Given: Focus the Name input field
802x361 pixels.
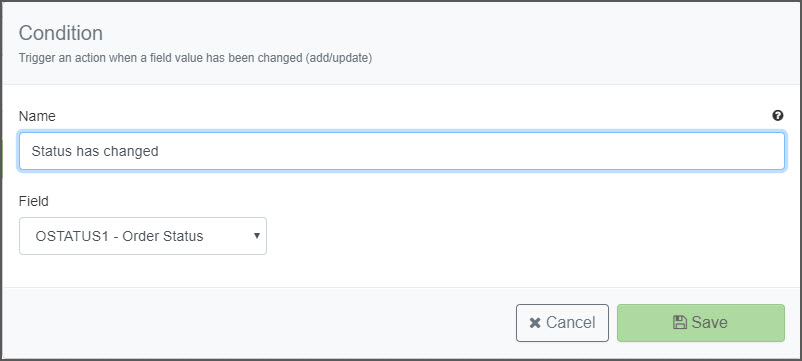Looking at the screenshot, I should point(402,151).
